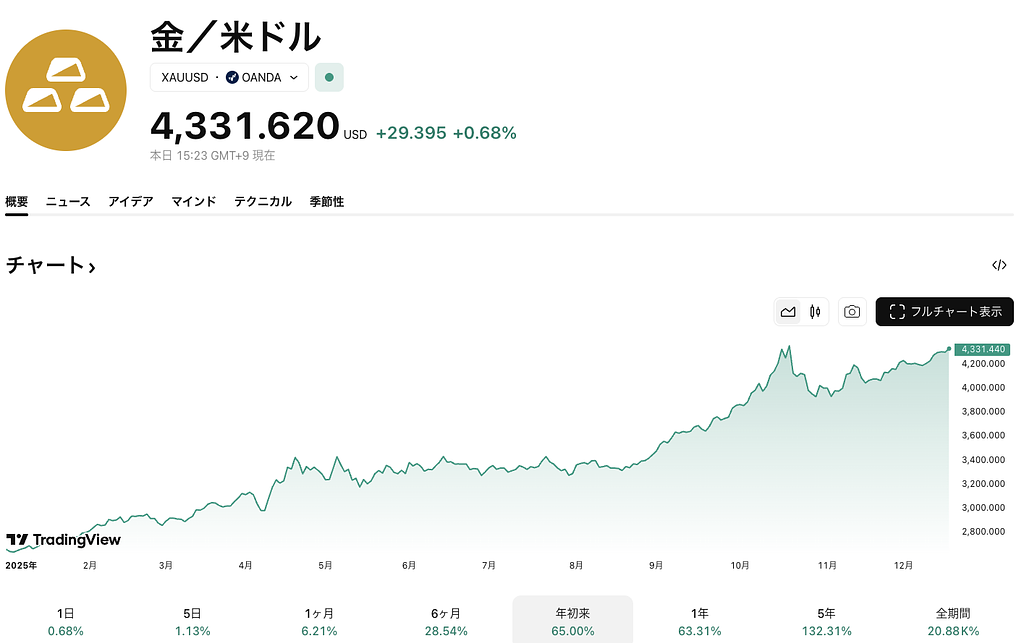The height and width of the screenshot is (643, 1024).
Task: Expand the チャート section header
Action: [x=51, y=266]
